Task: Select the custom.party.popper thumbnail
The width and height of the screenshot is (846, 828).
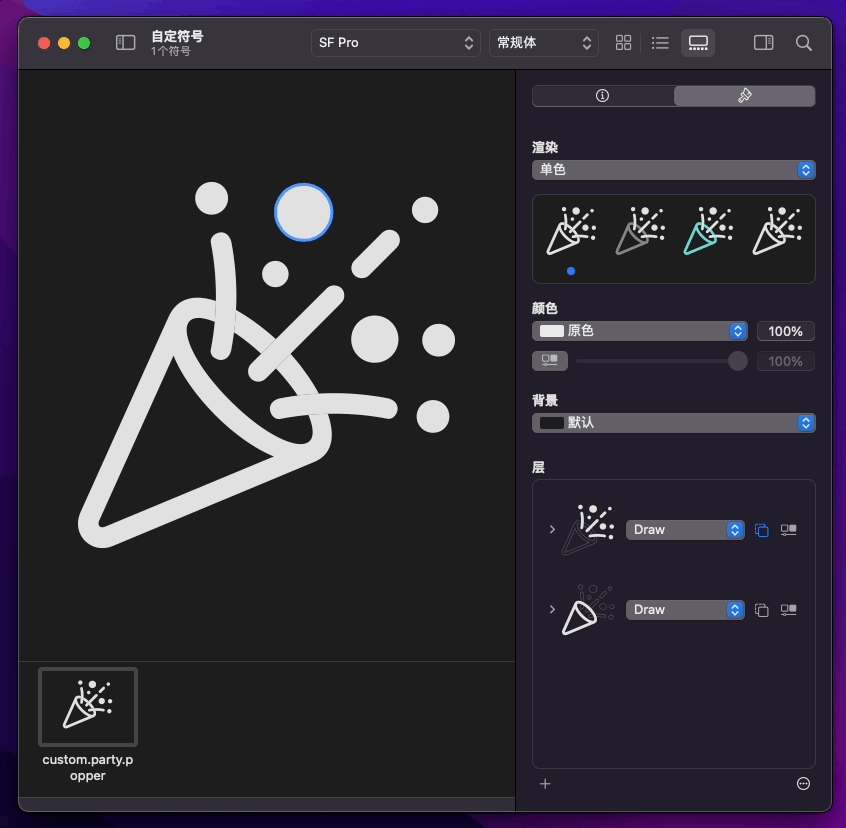Action: (88, 707)
